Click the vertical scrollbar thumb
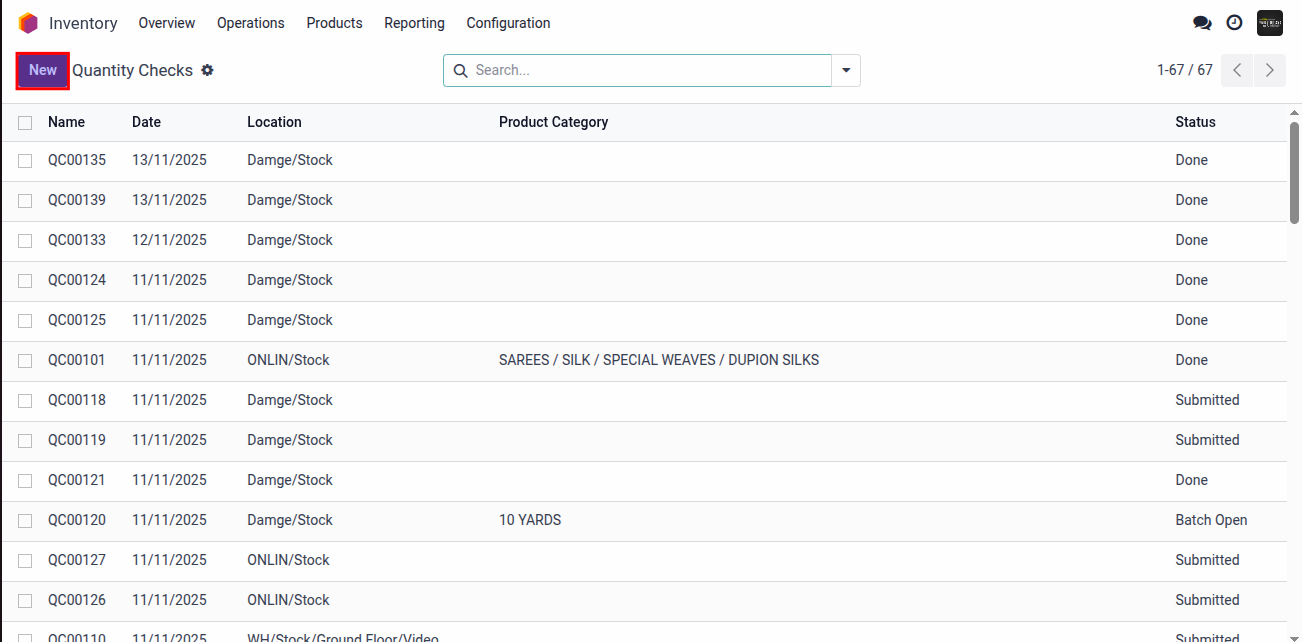Screen dimensions: 1302x642 click(x=1294, y=170)
